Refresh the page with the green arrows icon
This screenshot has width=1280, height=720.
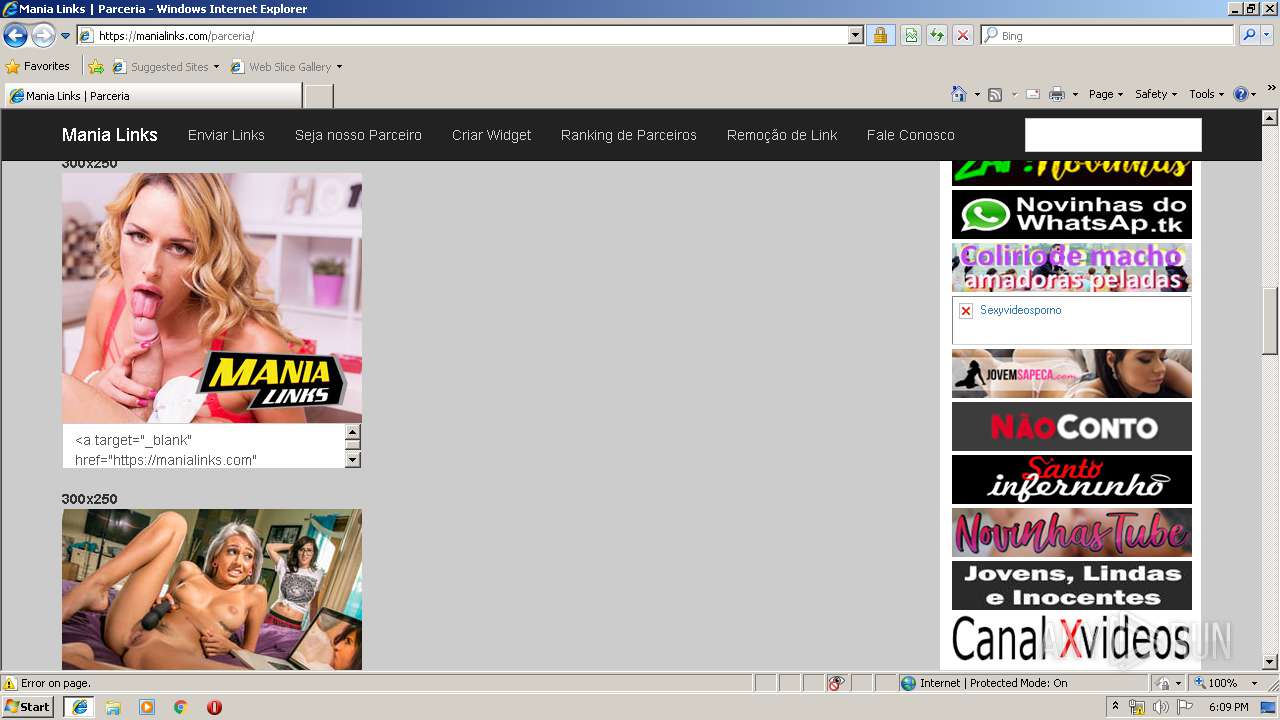tap(937, 36)
